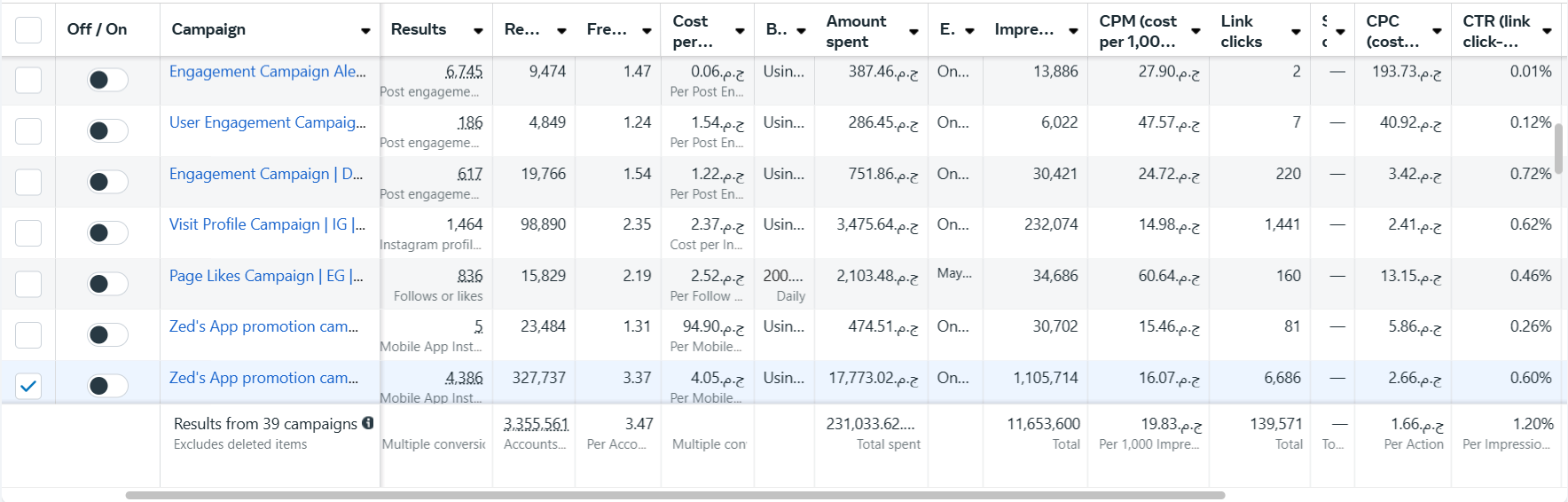Screen dimensions: 1568x502
Task: Open Amount spent column dropdown arrow
Action: pos(913,31)
